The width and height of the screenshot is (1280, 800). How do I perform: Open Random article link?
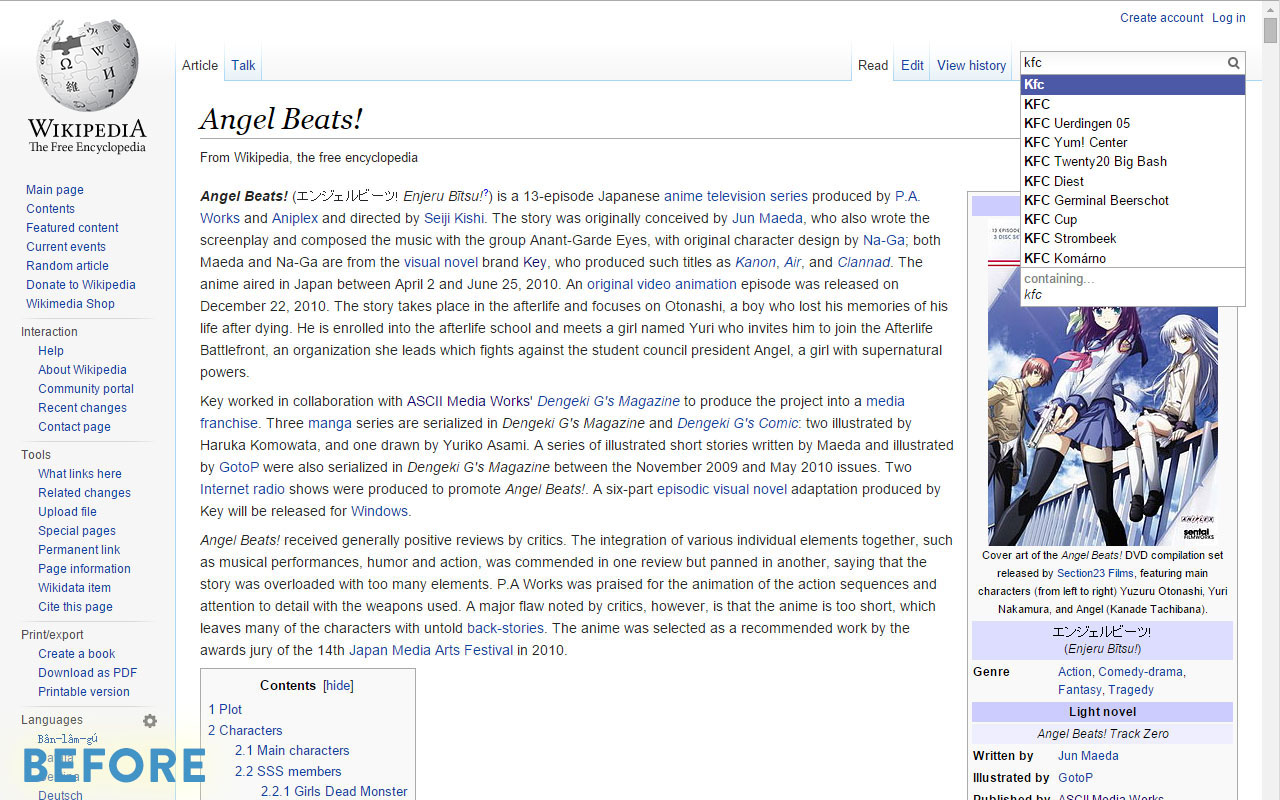[67, 266]
